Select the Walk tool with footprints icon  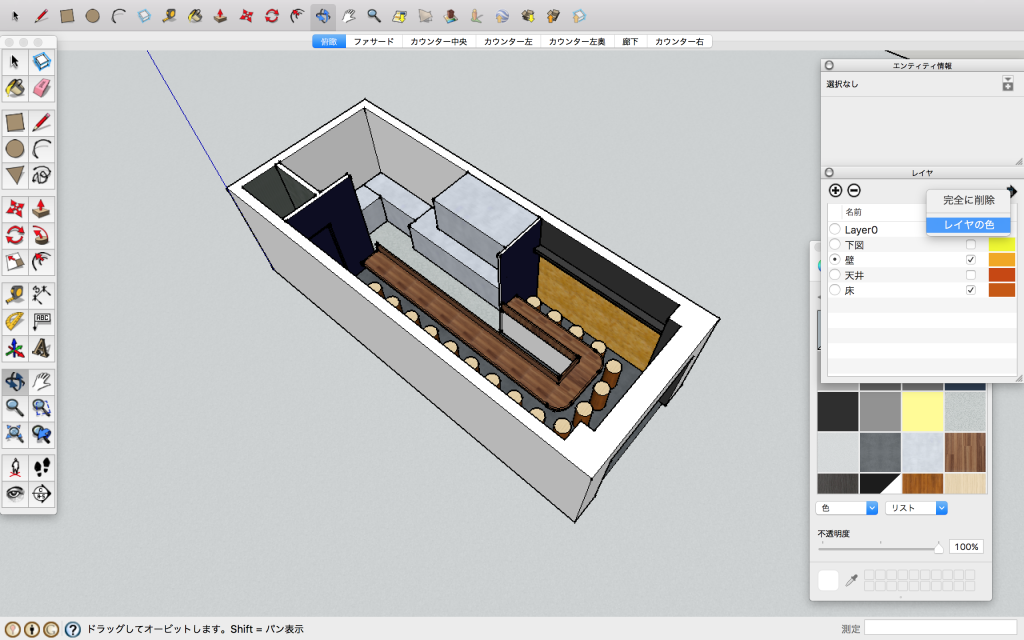click(42, 467)
